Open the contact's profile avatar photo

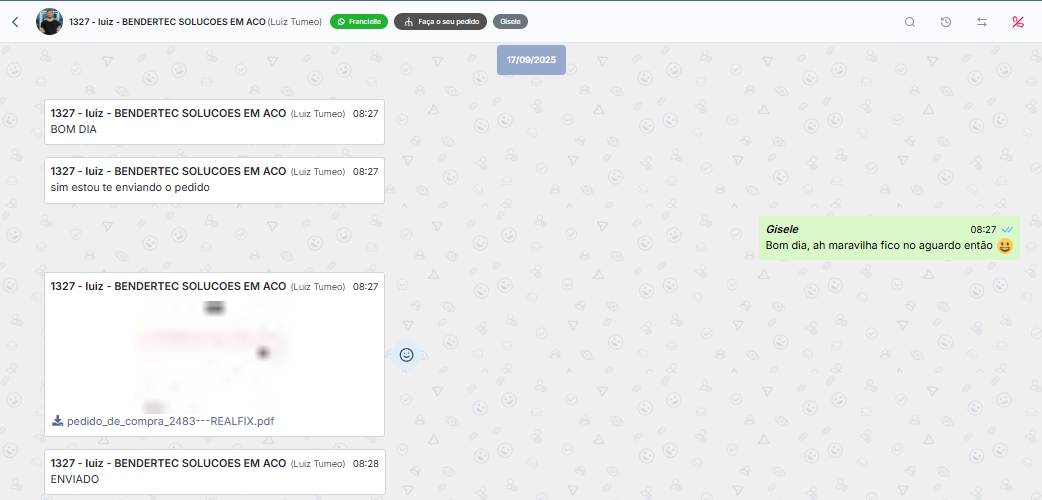click(x=49, y=22)
